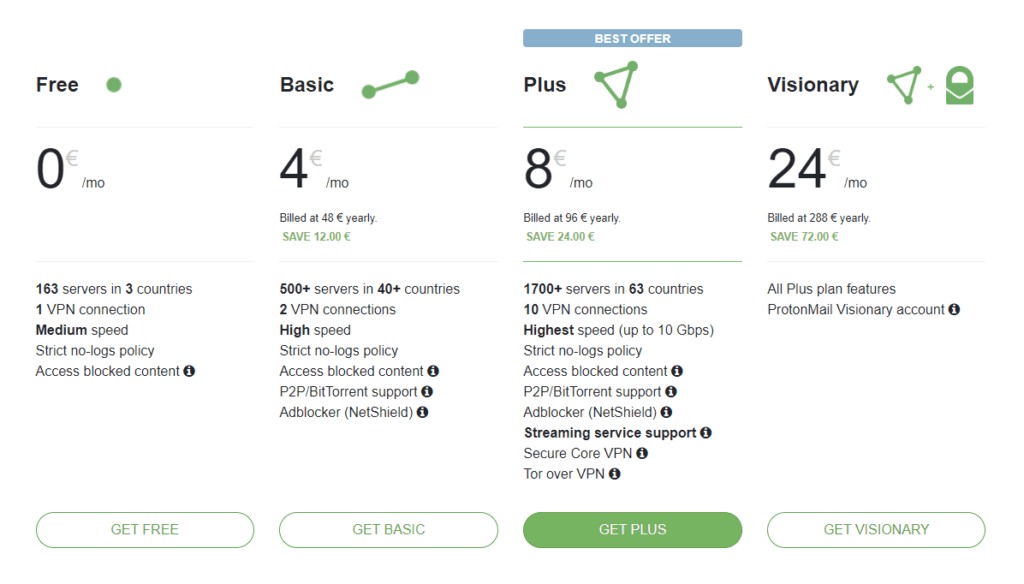Click info icon for Plus Access blocked content
Viewport: 1024px width, 584px height.
tap(677, 371)
